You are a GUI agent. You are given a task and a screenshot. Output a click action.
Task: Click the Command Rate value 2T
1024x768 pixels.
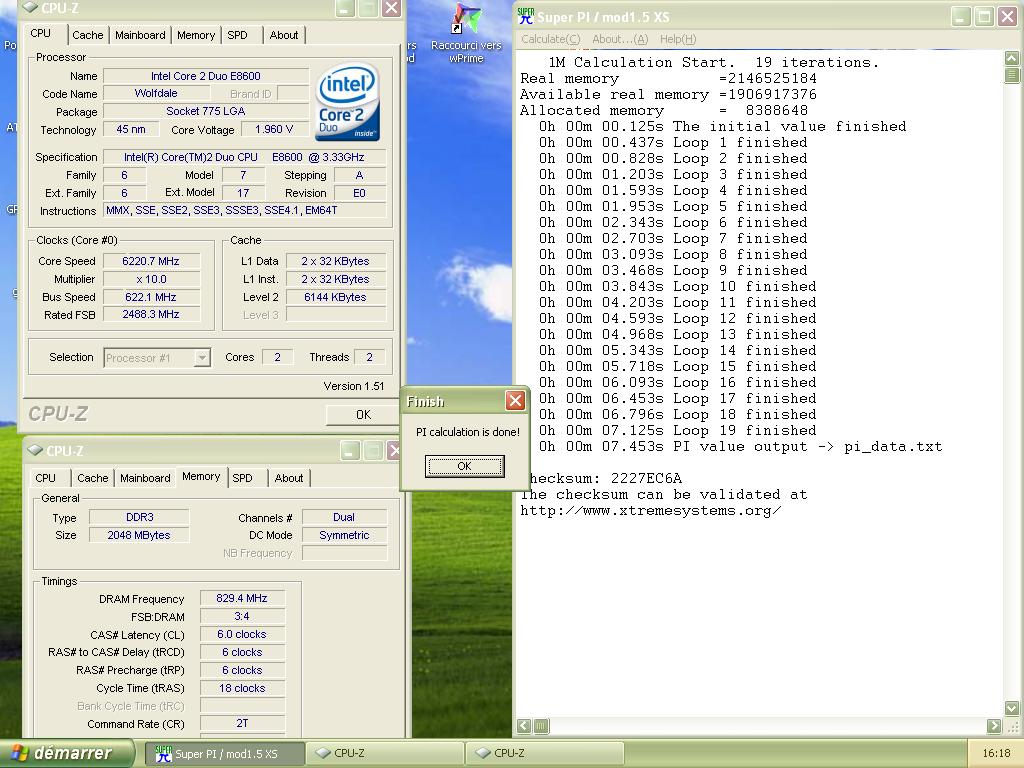click(242, 723)
